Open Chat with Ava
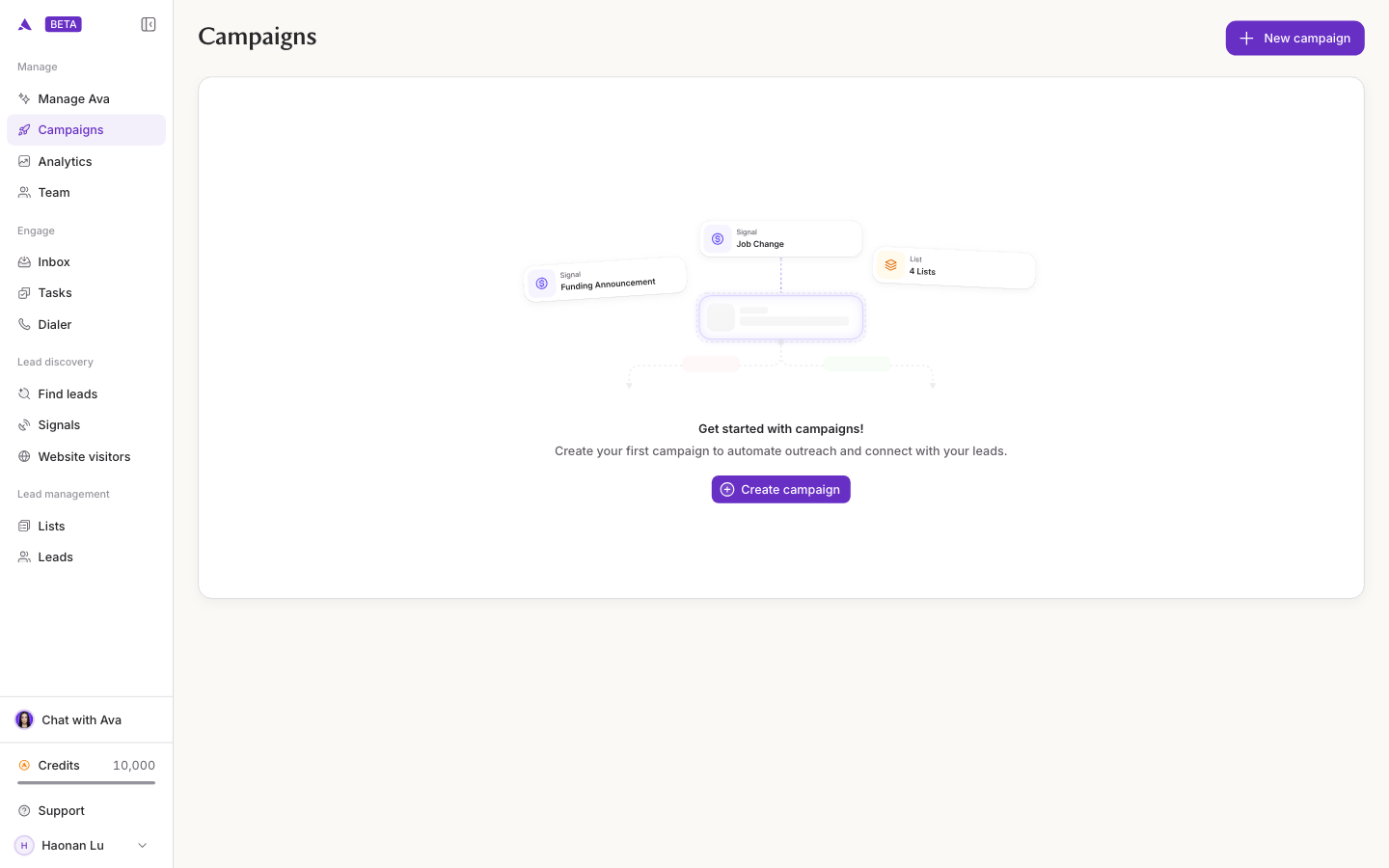Image resolution: width=1389 pixels, height=868 pixels. point(86,719)
